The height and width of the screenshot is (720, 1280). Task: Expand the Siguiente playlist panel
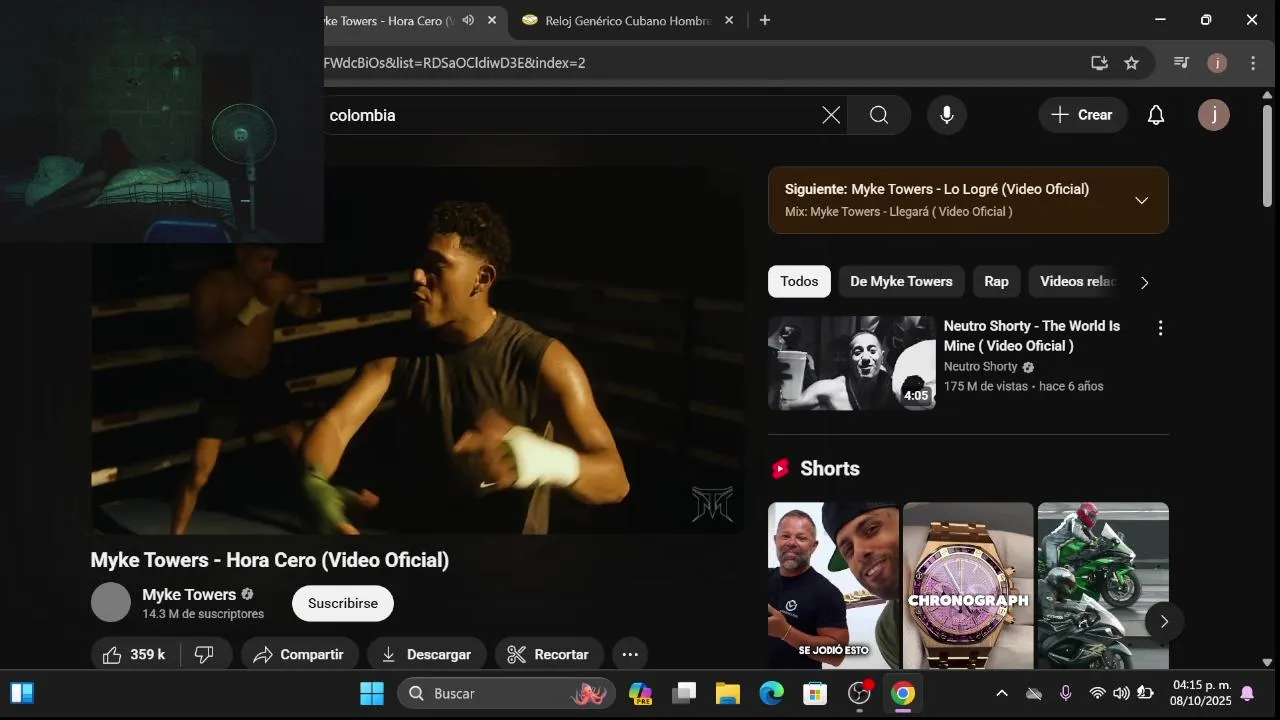point(1141,200)
